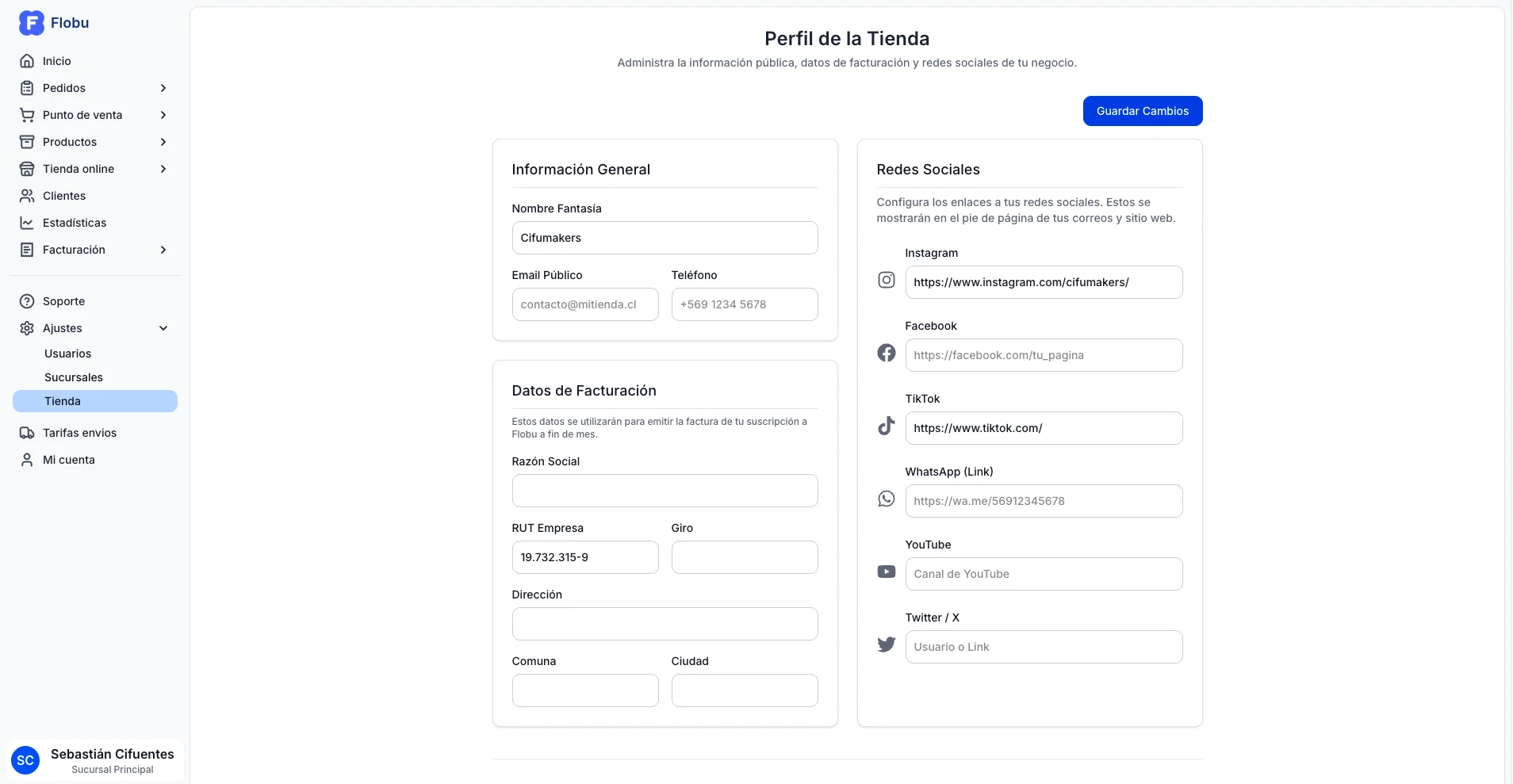
Task: Open the Sucursales settings page
Action: tap(74, 377)
